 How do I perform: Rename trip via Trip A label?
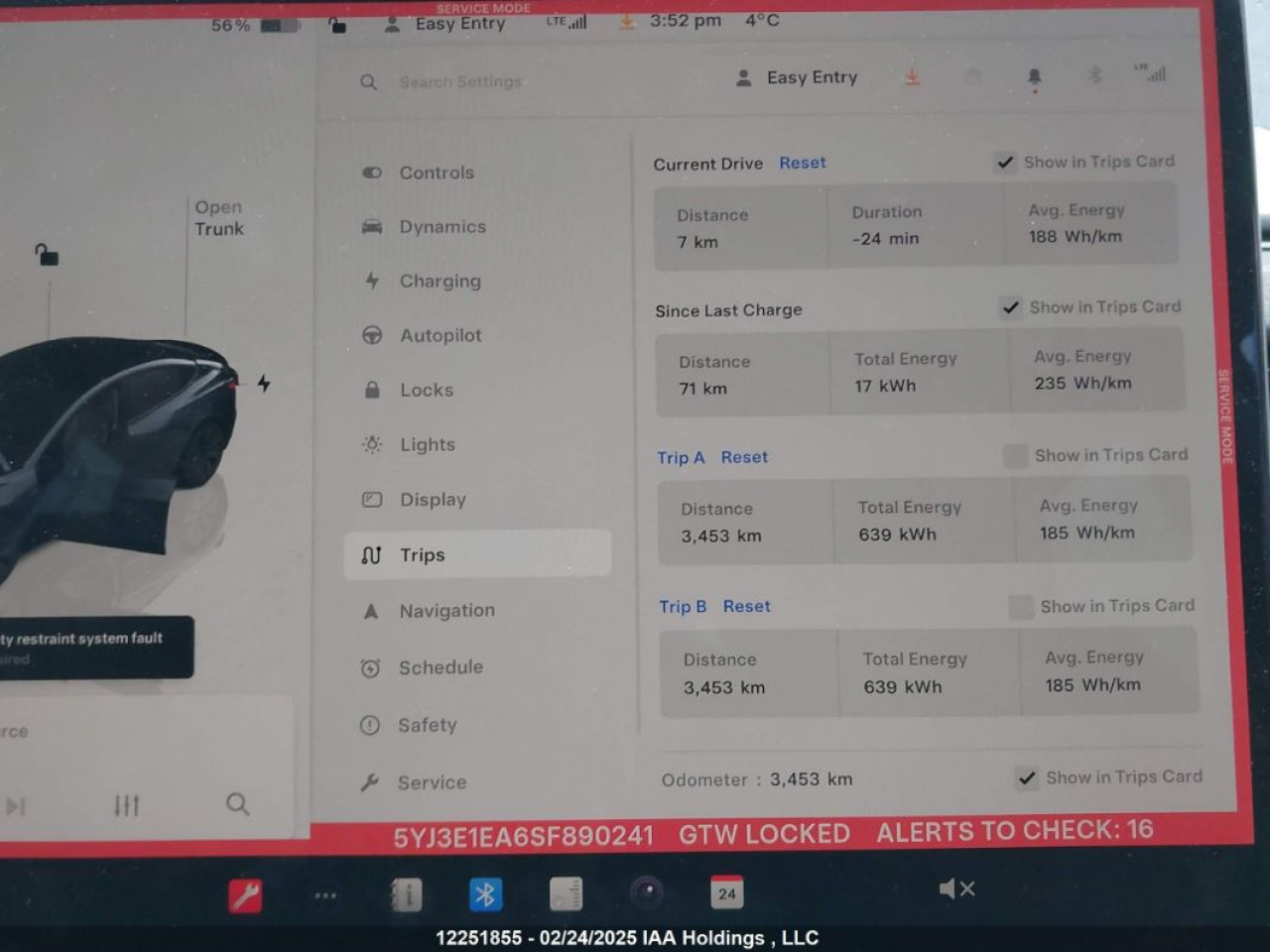pyautogui.click(x=681, y=457)
